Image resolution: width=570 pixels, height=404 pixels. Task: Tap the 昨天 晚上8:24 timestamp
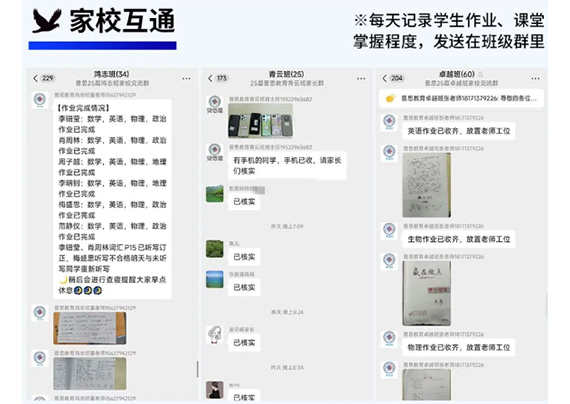287,312
